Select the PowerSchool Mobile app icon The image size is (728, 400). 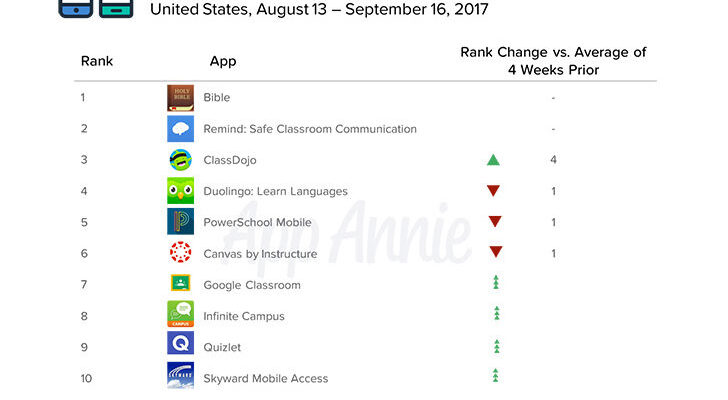(x=181, y=222)
